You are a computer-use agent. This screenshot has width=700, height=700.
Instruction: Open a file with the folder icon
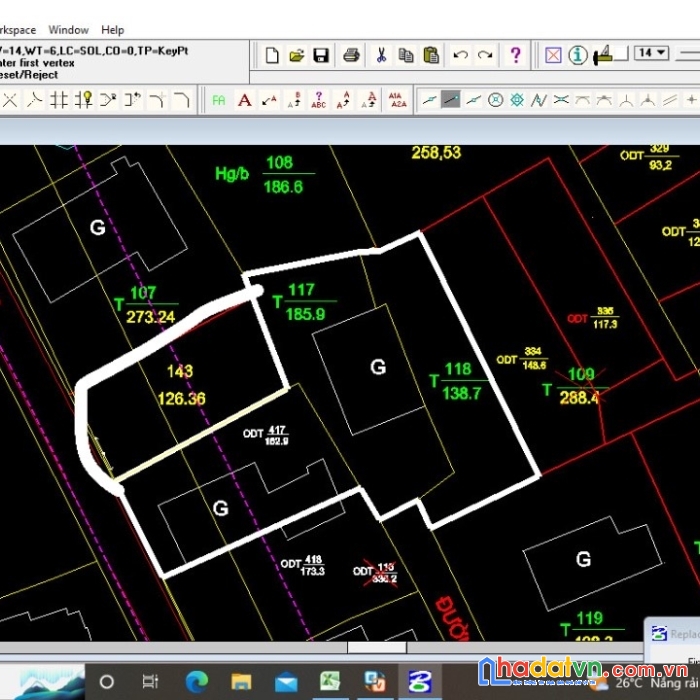tap(296, 55)
